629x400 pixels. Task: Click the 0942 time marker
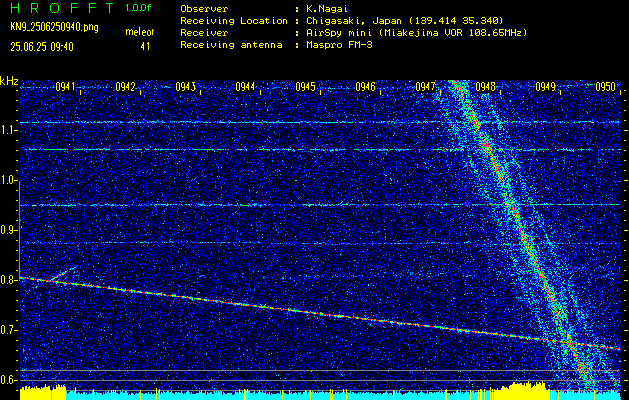pyautogui.click(x=125, y=87)
